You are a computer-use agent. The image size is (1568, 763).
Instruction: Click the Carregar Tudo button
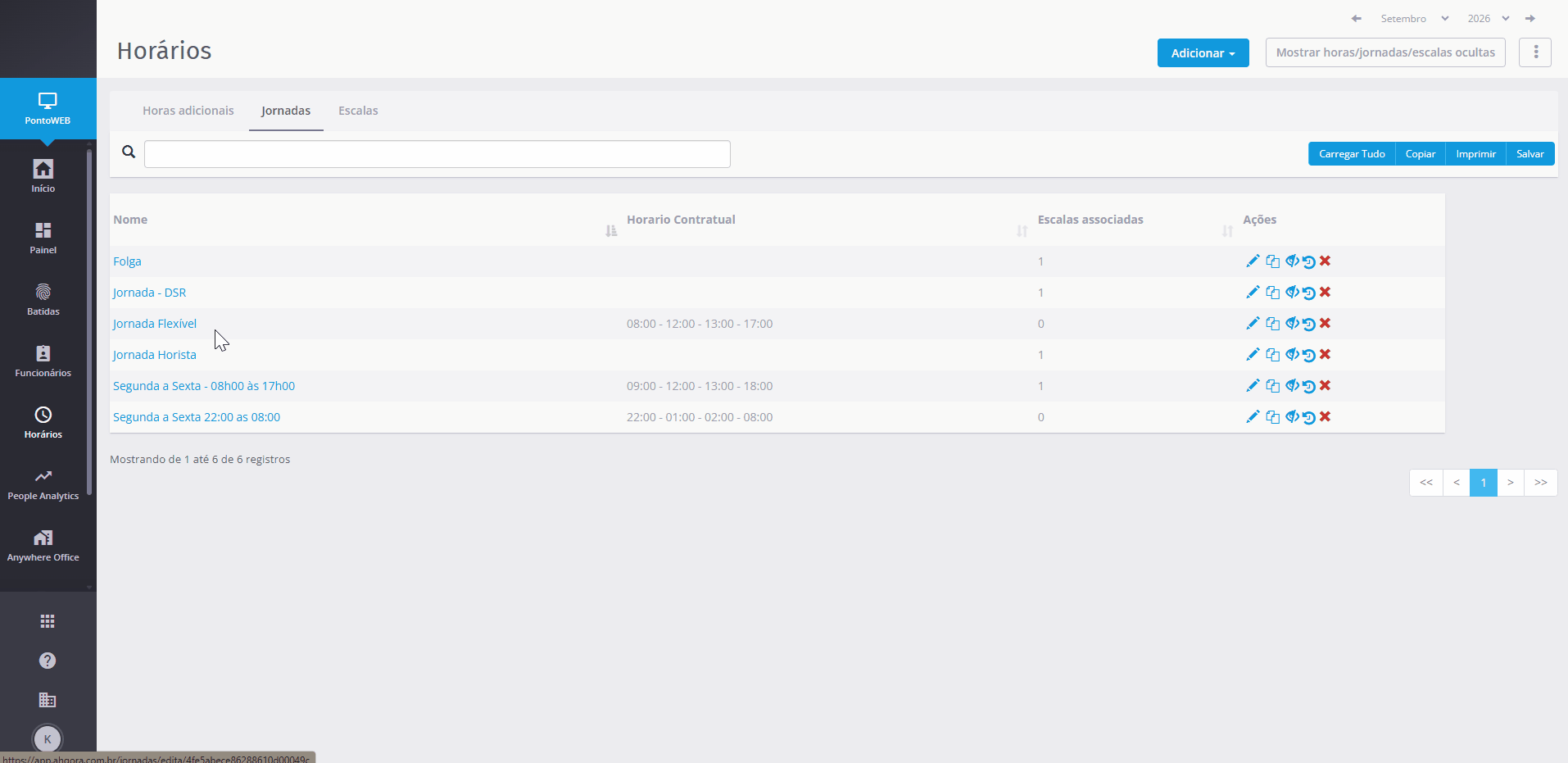pos(1352,154)
